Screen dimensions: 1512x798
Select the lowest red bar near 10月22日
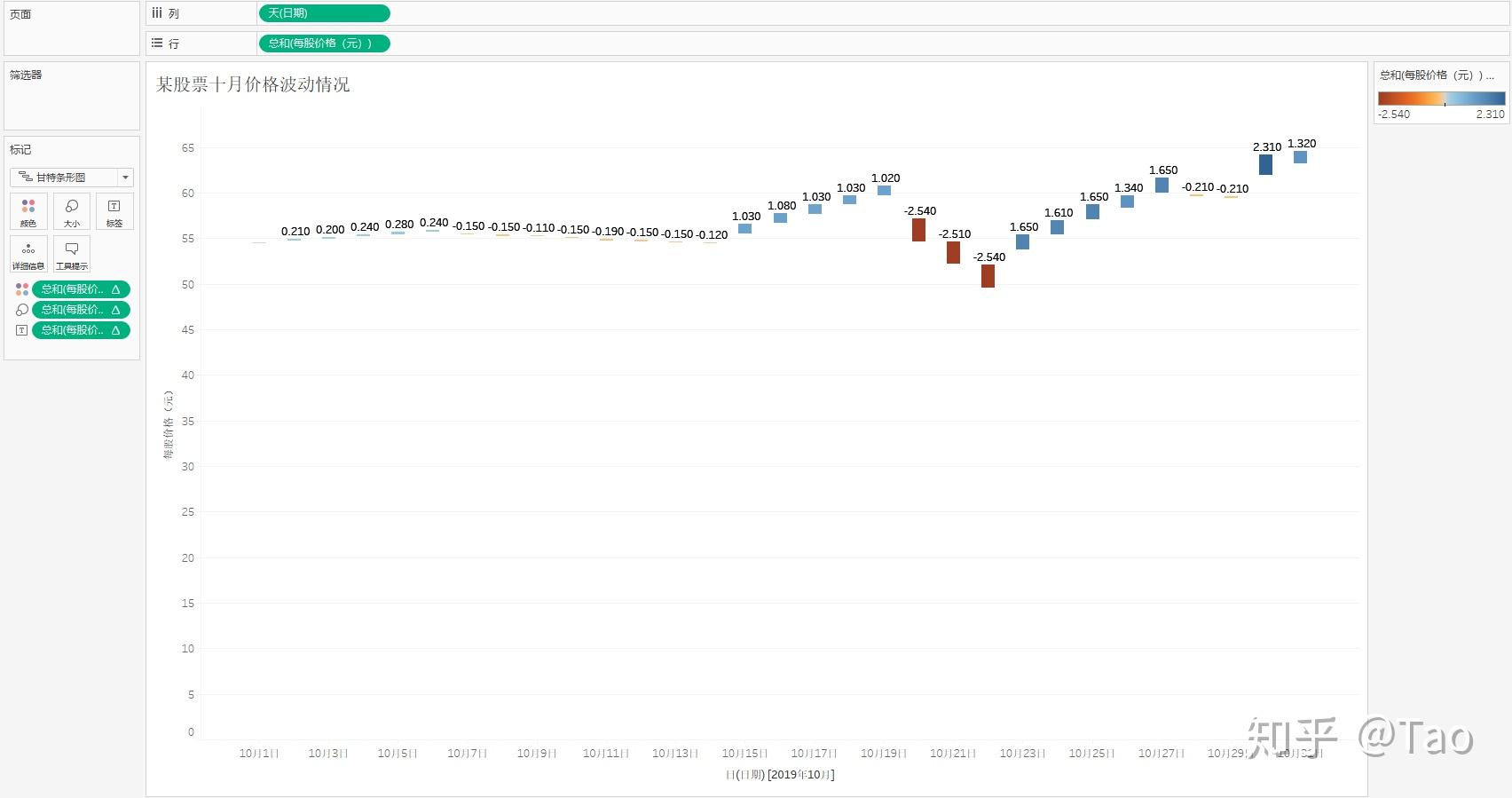[988, 276]
